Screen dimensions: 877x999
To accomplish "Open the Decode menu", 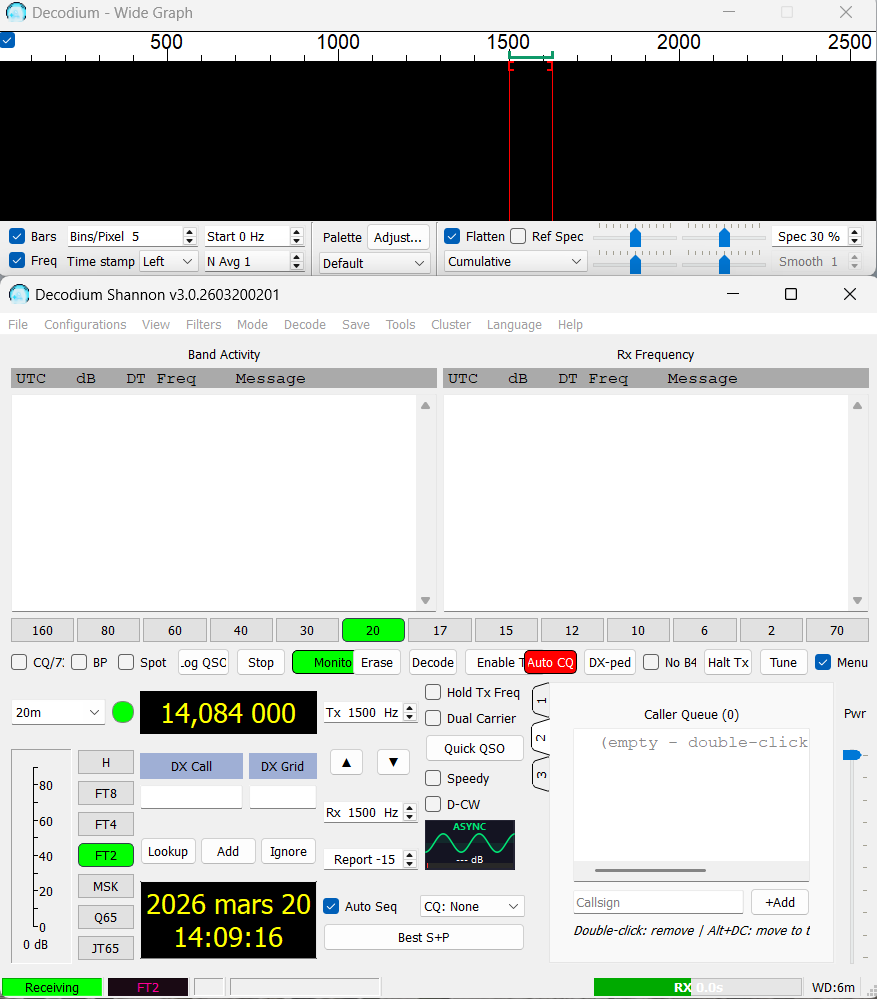I will (x=304, y=324).
